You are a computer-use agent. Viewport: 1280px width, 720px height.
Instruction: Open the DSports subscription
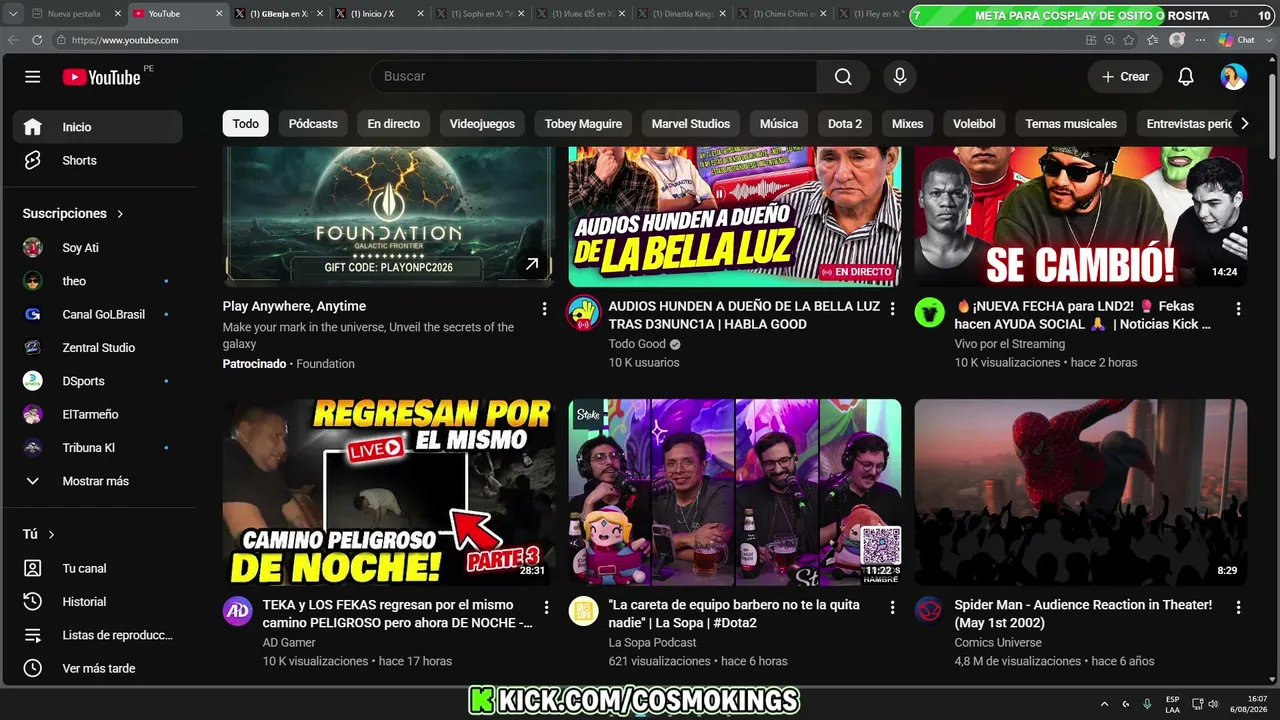[x=98, y=381]
